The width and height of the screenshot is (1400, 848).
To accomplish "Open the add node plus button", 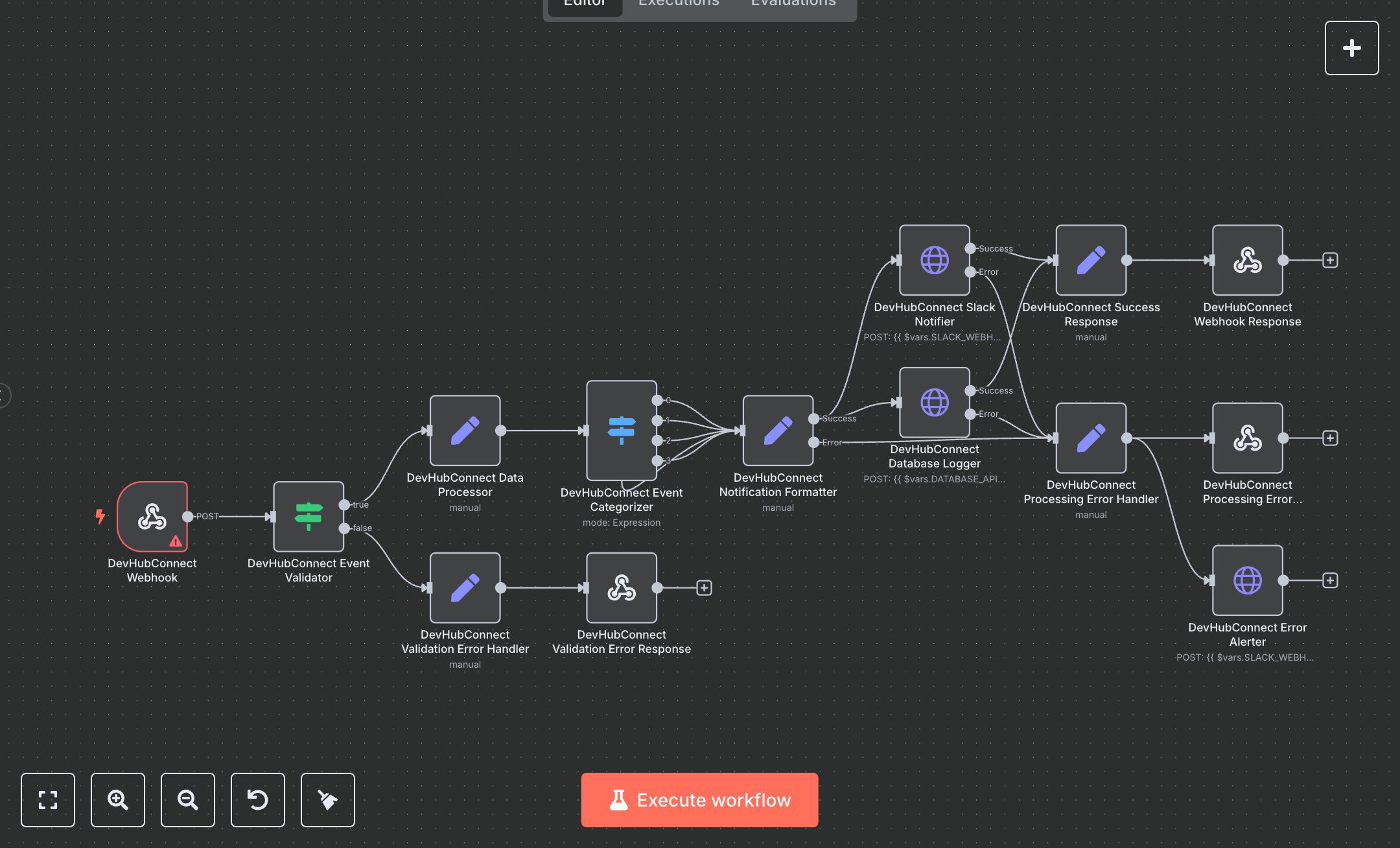I will point(1351,48).
